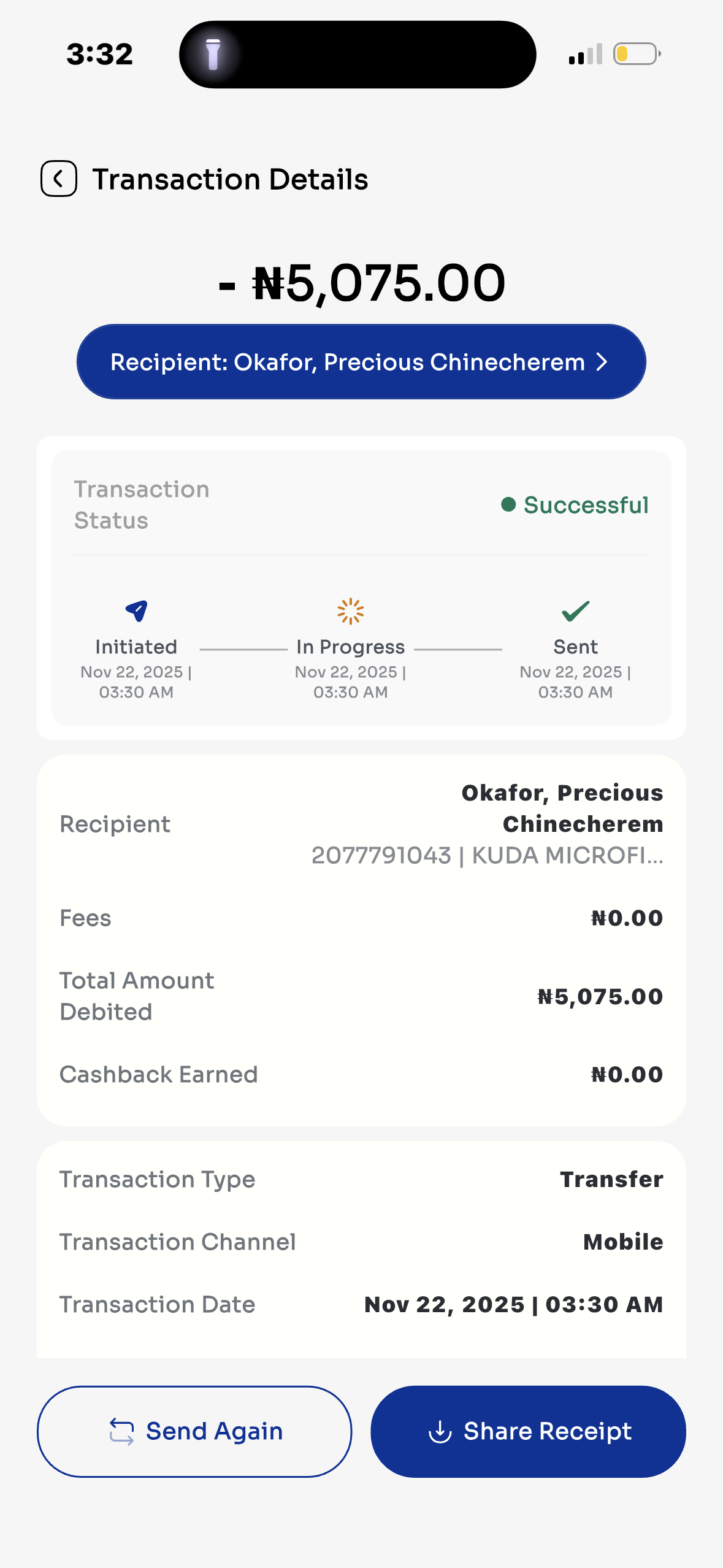Tap the -₦5,075.00 amount heading

coord(362,283)
